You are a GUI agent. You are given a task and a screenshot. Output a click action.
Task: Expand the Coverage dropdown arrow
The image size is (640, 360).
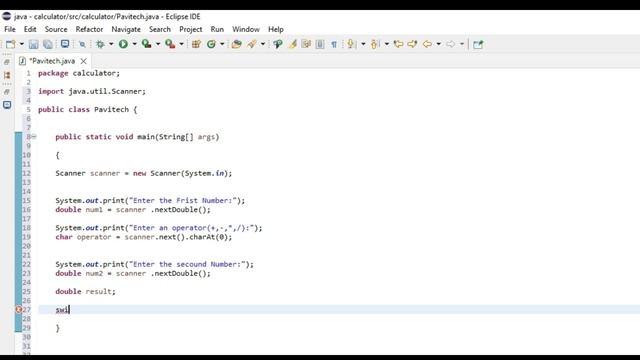[x=158, y=44]
